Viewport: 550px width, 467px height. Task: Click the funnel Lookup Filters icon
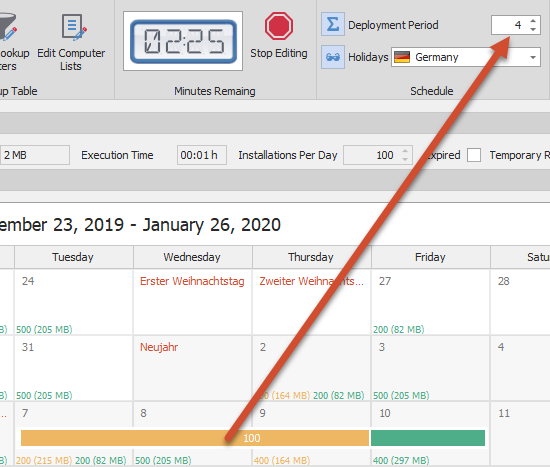[8, 26]
